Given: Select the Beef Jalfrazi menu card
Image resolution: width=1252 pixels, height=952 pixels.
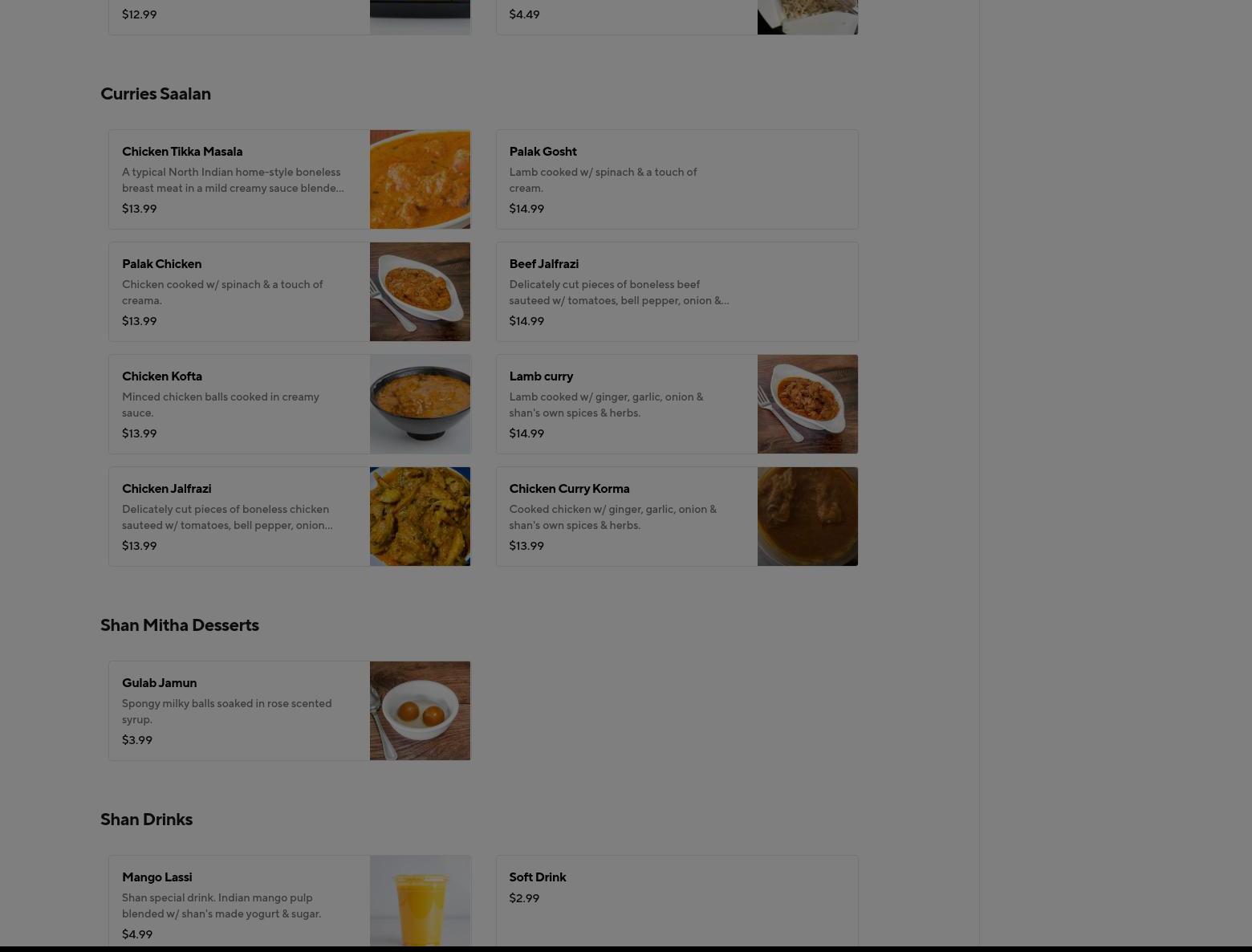Looking at the screenshot, I should [x=677, y=291].
